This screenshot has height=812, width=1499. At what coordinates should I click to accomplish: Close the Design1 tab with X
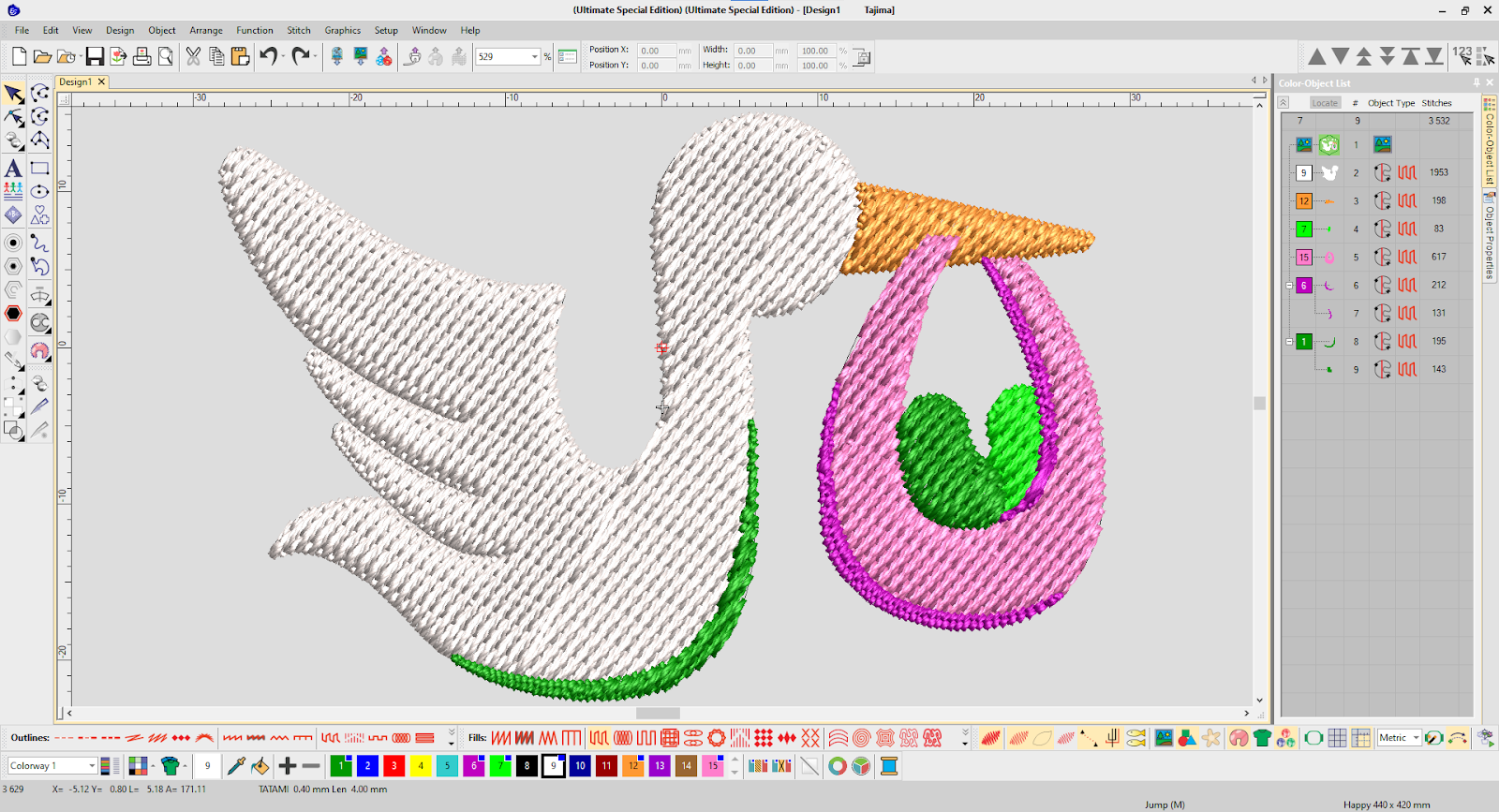pos(101,82)
